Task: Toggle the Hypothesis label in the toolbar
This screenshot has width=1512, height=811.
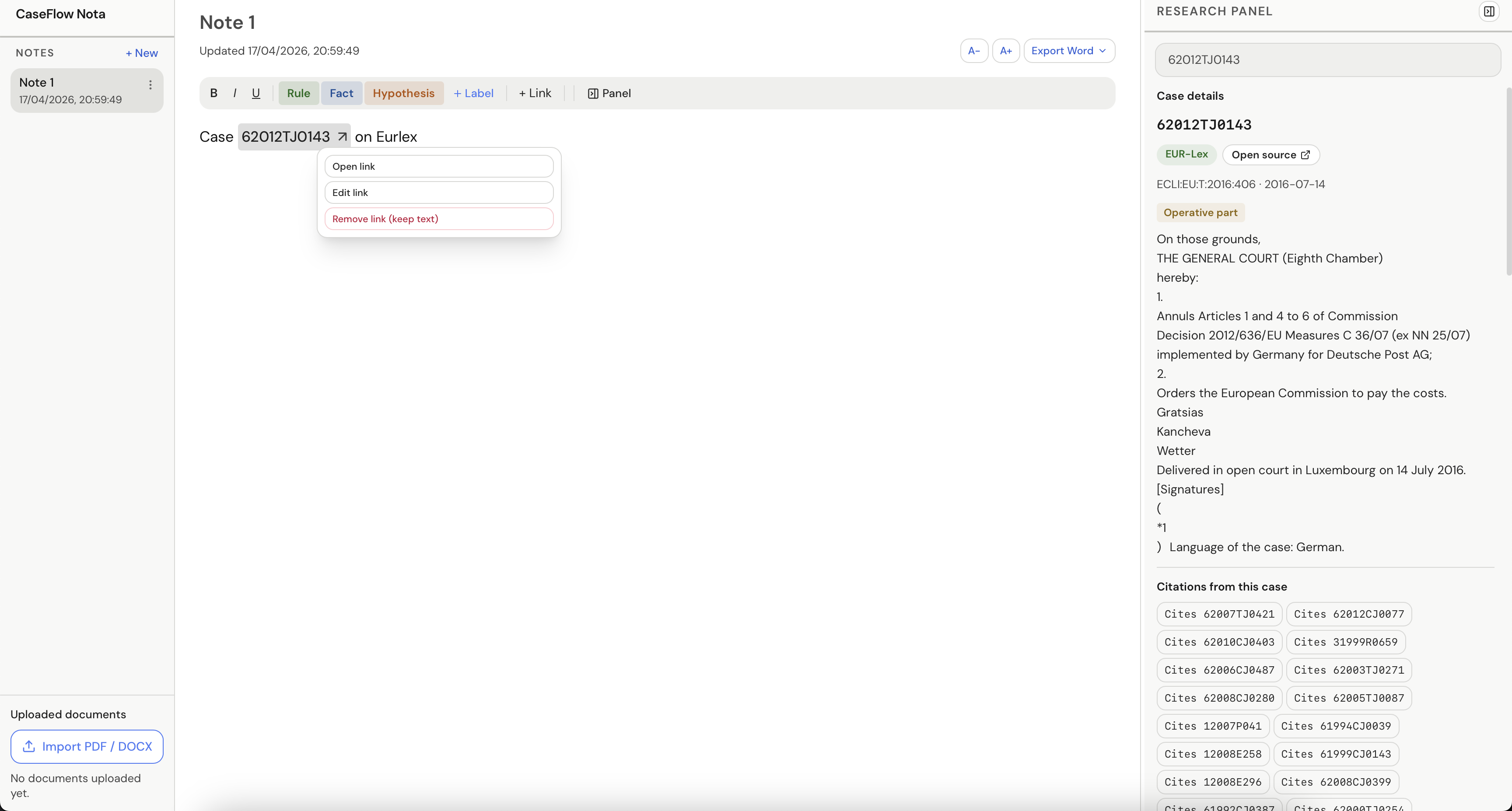Action: tap(403, 93)
